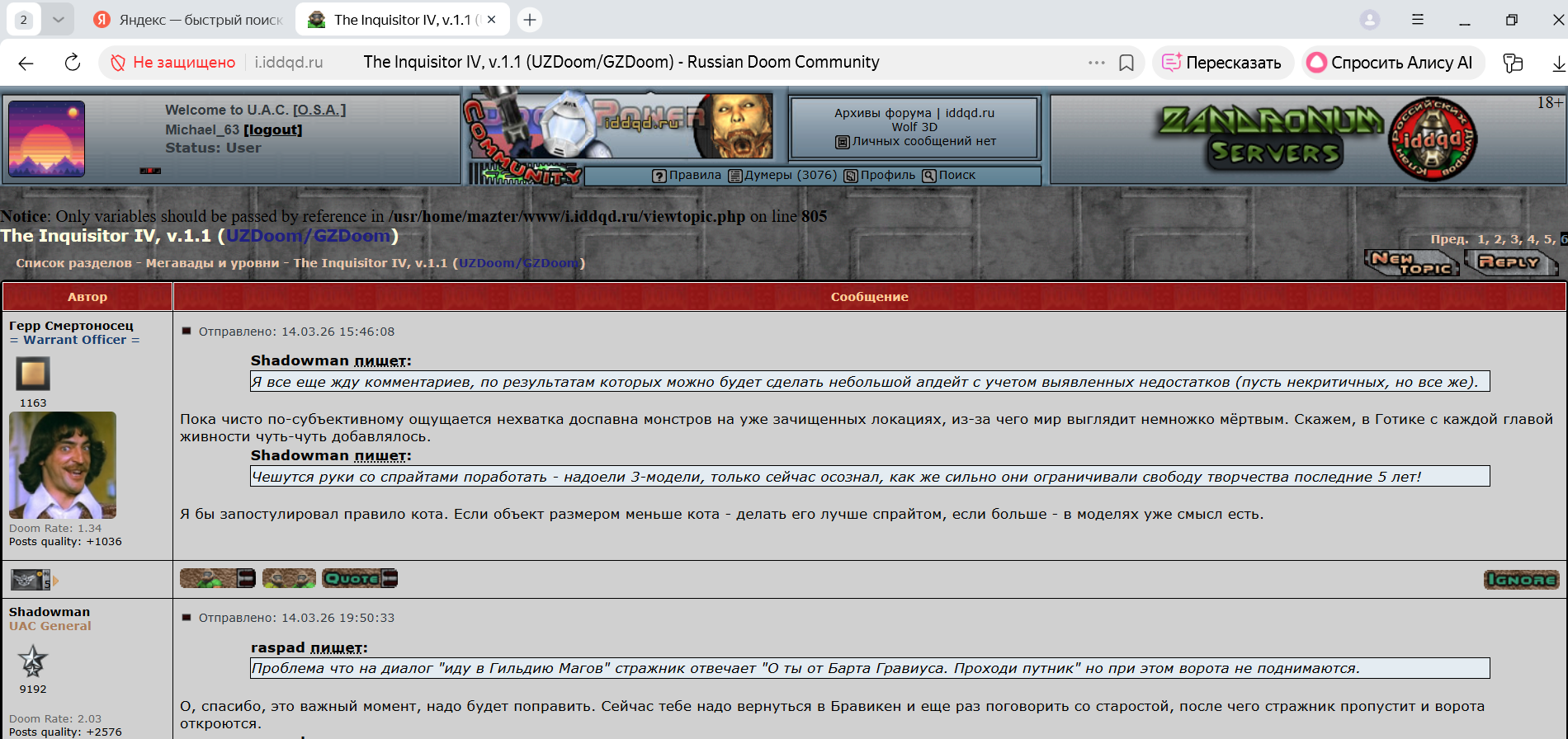Switch to Яндекс быстрый поиск tab
The width and height of the screenshot is (1568, 739).
190,20
